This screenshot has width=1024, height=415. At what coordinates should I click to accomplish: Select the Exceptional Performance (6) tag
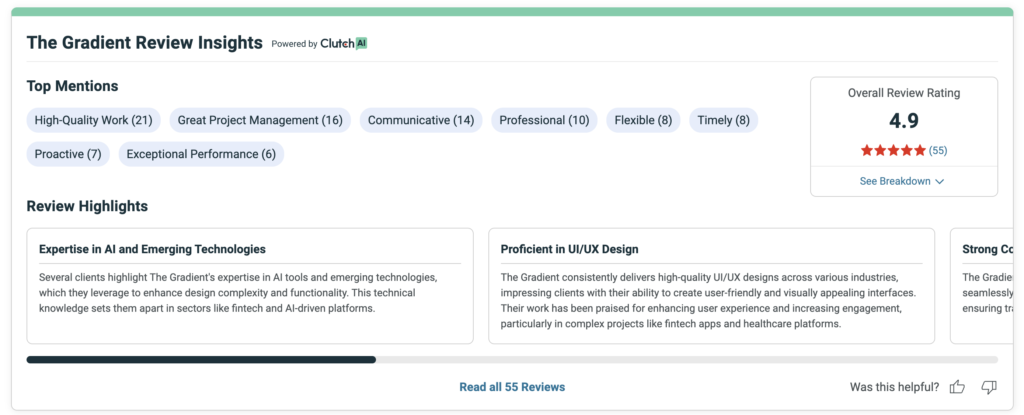pos(201,154)
